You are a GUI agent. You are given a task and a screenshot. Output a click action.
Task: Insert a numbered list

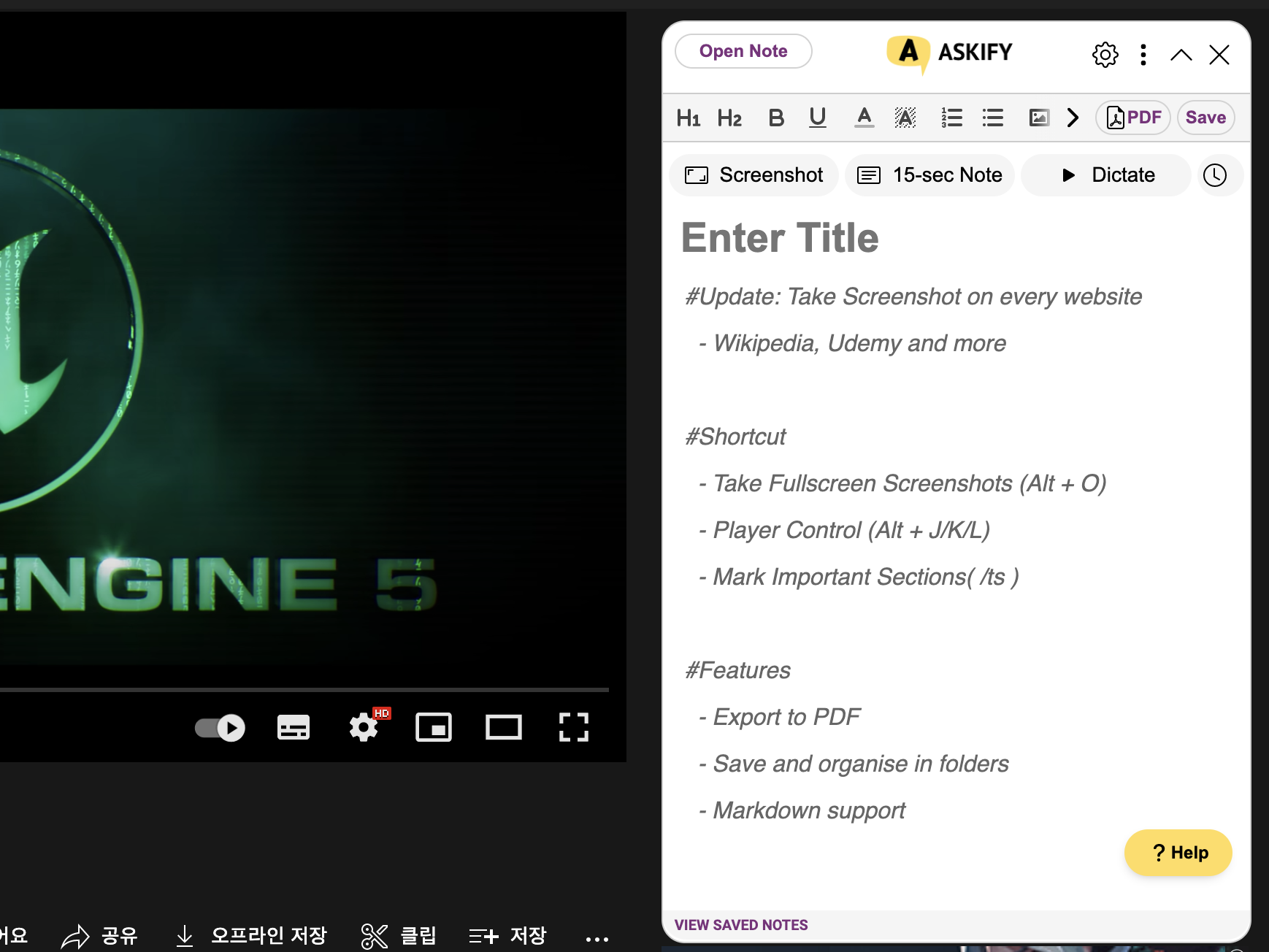(951, 118)
